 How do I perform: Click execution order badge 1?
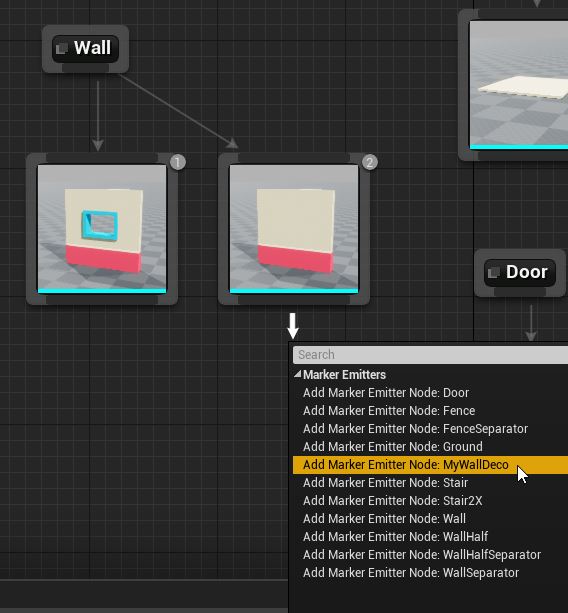tap(178, 162)
